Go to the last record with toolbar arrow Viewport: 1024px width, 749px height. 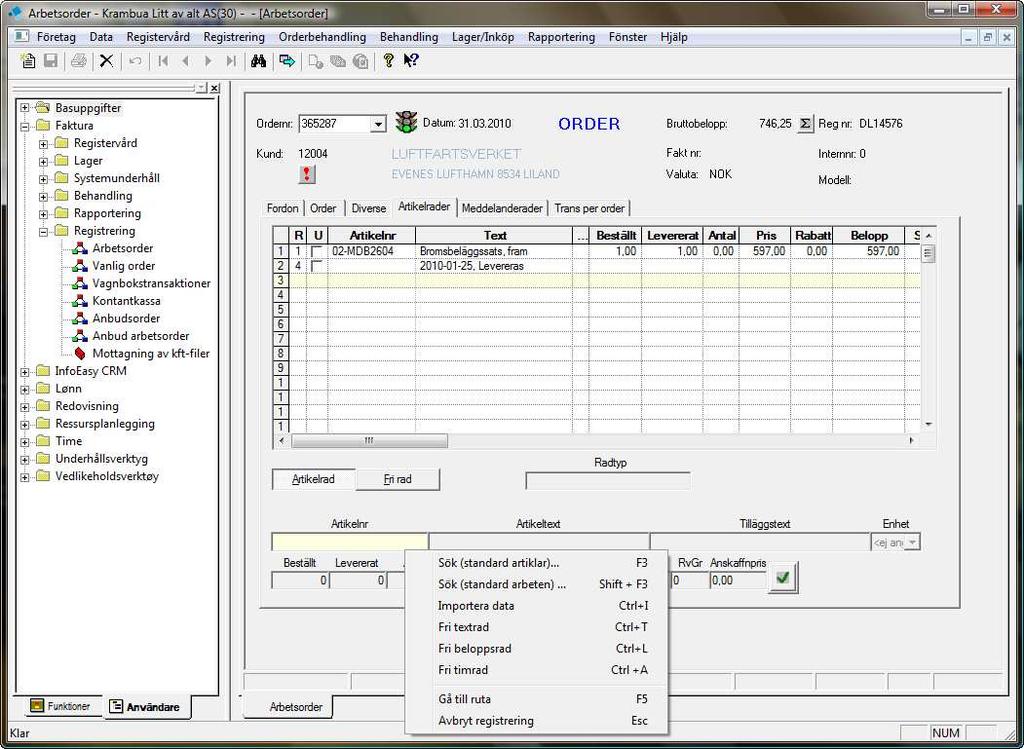pos(231,61)
